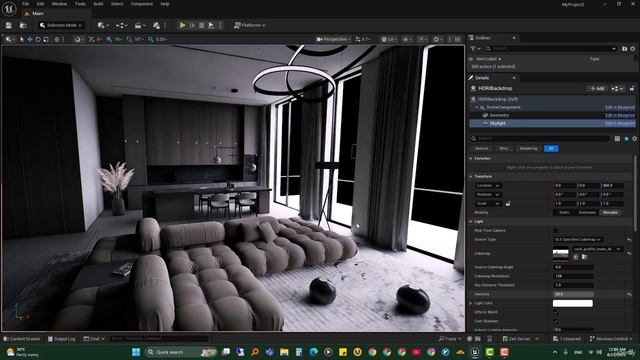Open the Source Type dropdown
The image size is (640, 360).
[578, 240]
